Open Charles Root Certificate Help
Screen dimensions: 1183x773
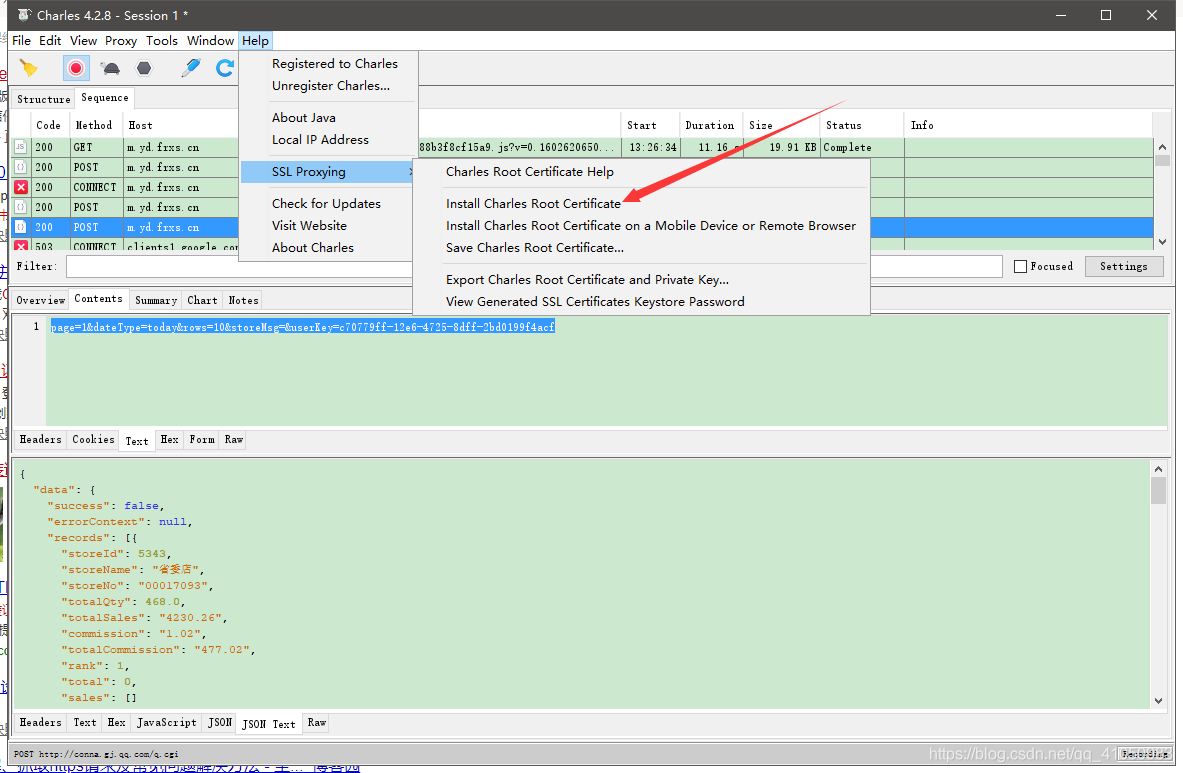530,172
